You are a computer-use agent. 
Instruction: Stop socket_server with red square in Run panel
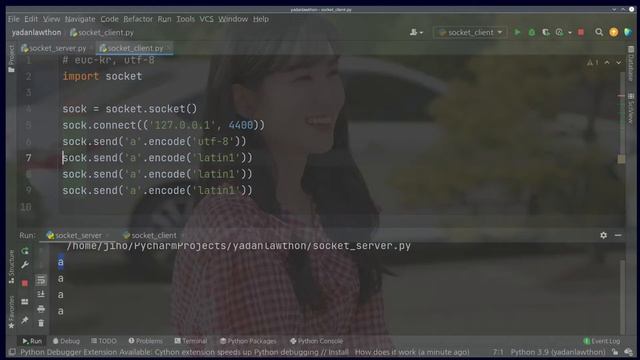pos(25,283)
